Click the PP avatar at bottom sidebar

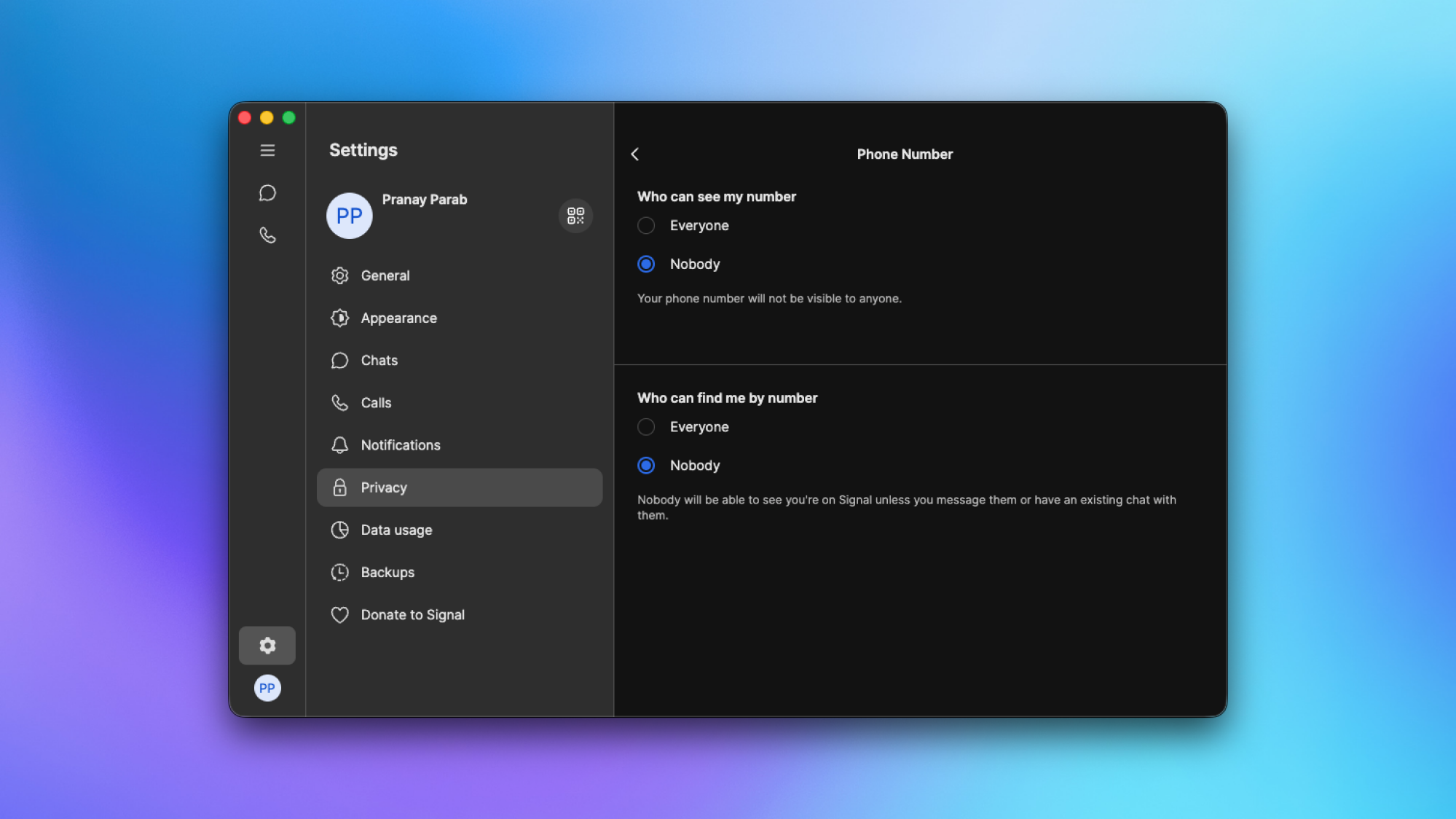[x=267, y=688]
